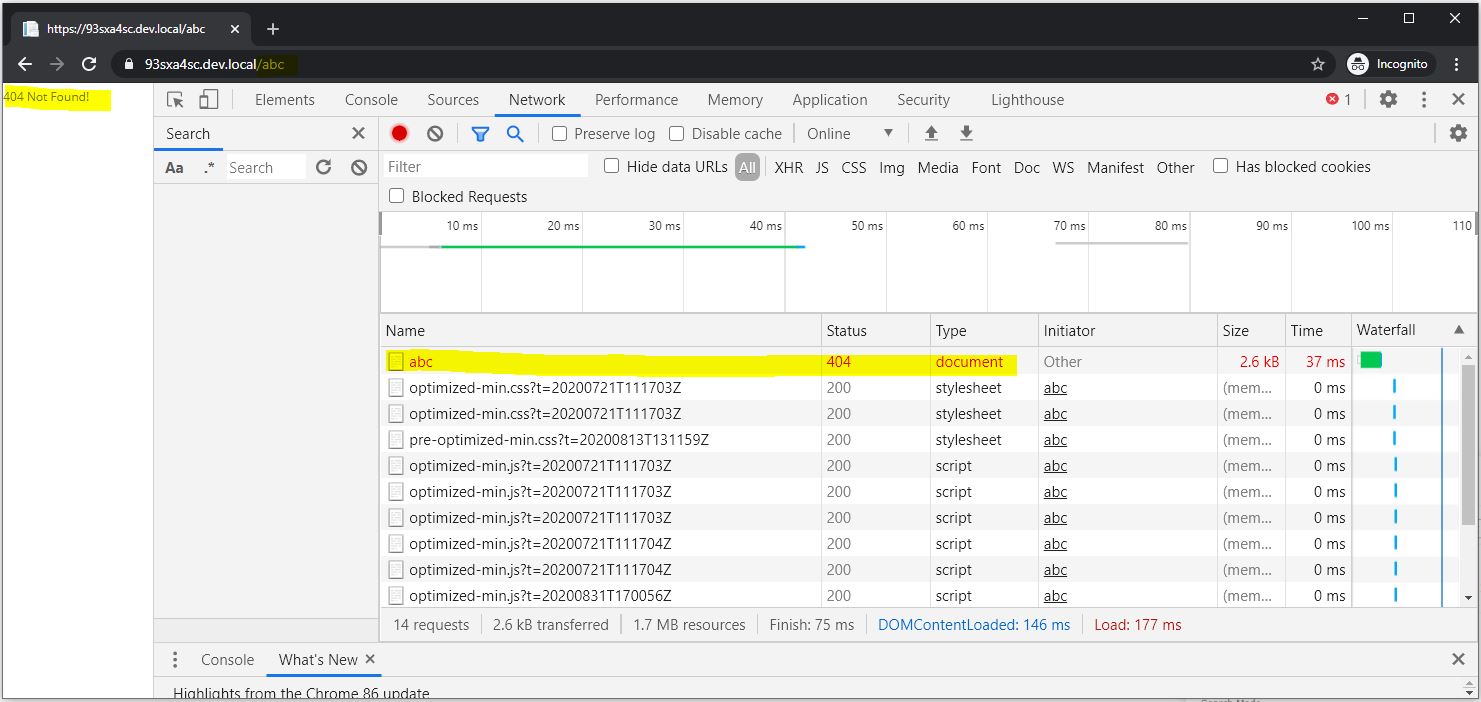Import HAR file upload arrow
The width and height of the screenshot is (1481, 702).
[x=931, y=133]
